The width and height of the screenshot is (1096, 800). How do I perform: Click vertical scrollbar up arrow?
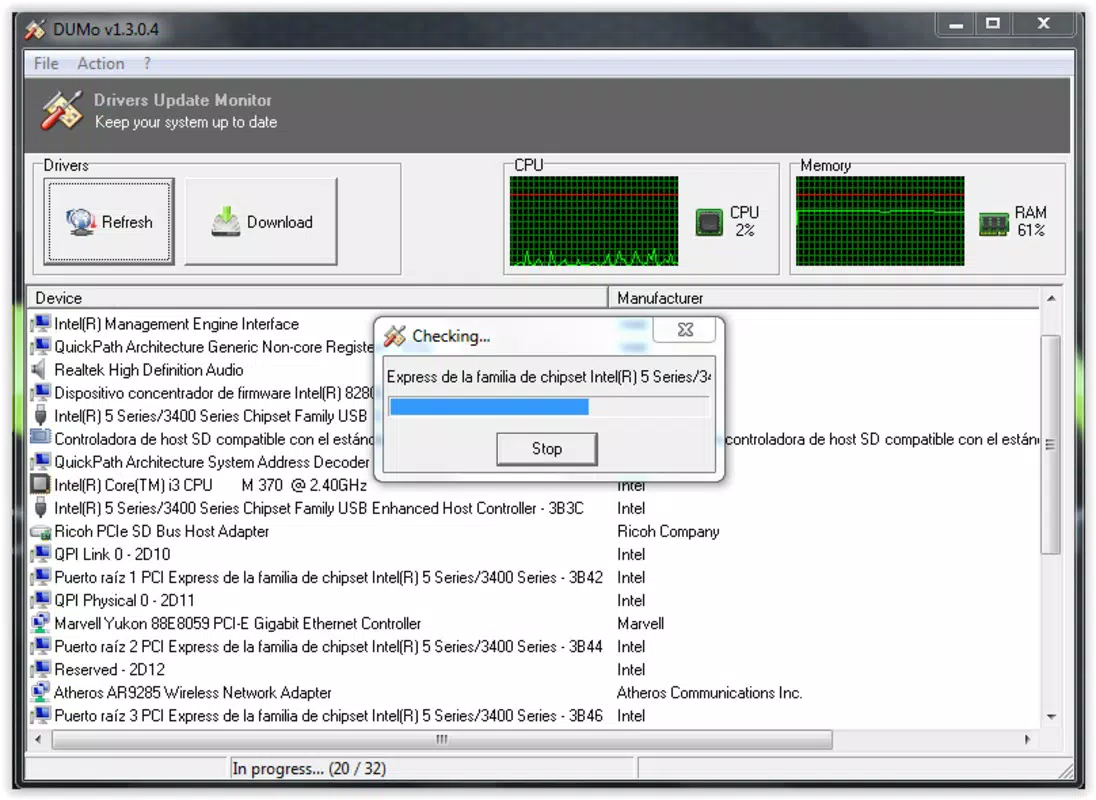(1051, 298)
